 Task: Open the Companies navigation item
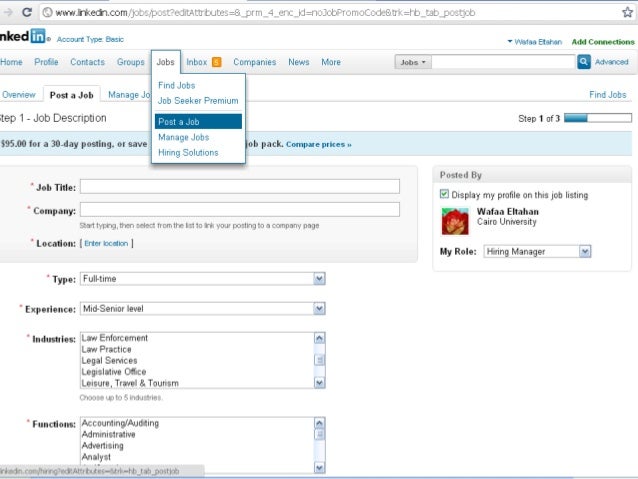click(x=255, y=62)
